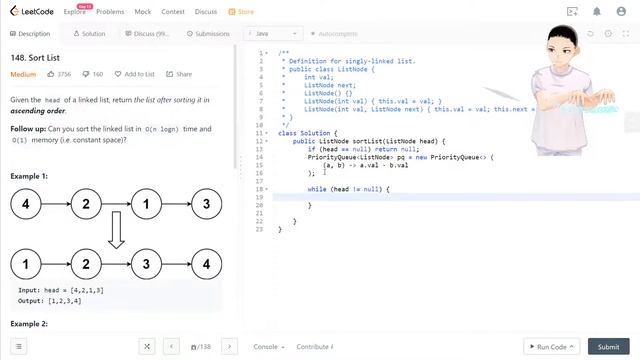This screenshot has width=640, height=360.
Task: Click the Share icon
Action: [169, 74]
